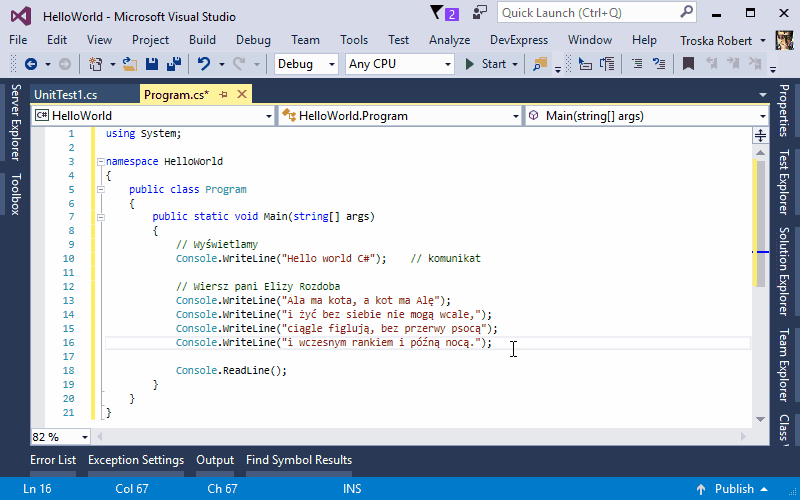Save the current file with single floppy icon

[152, 64]
